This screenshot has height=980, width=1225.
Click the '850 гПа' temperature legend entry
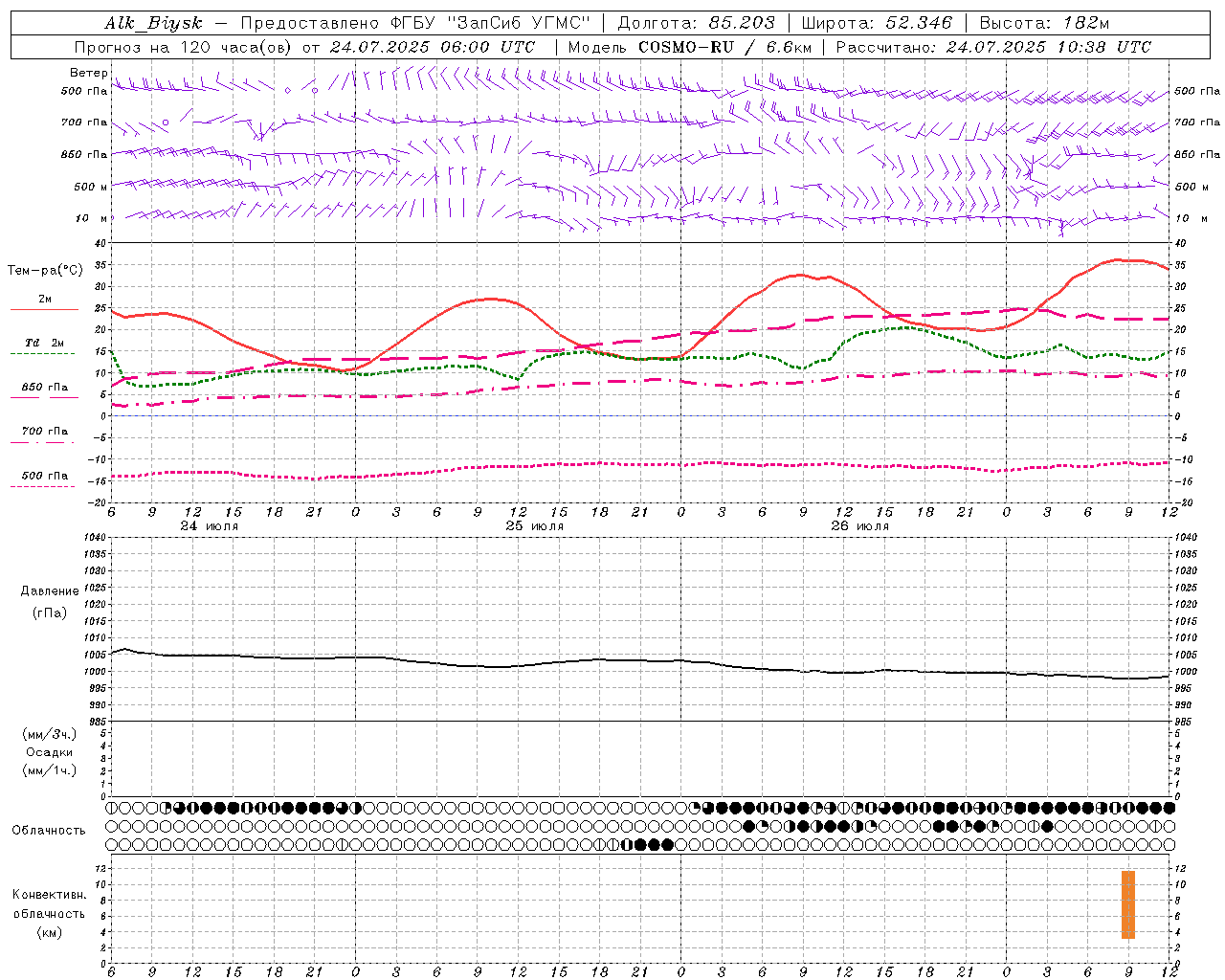tap(45, 388)
